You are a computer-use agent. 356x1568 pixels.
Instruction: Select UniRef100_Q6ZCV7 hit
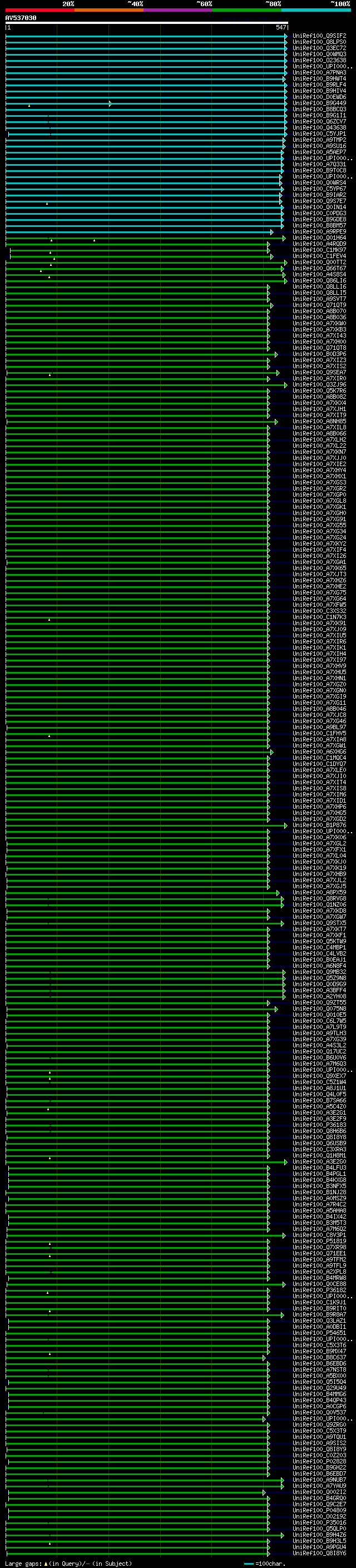pyautogui.click(x=319, y=121)
